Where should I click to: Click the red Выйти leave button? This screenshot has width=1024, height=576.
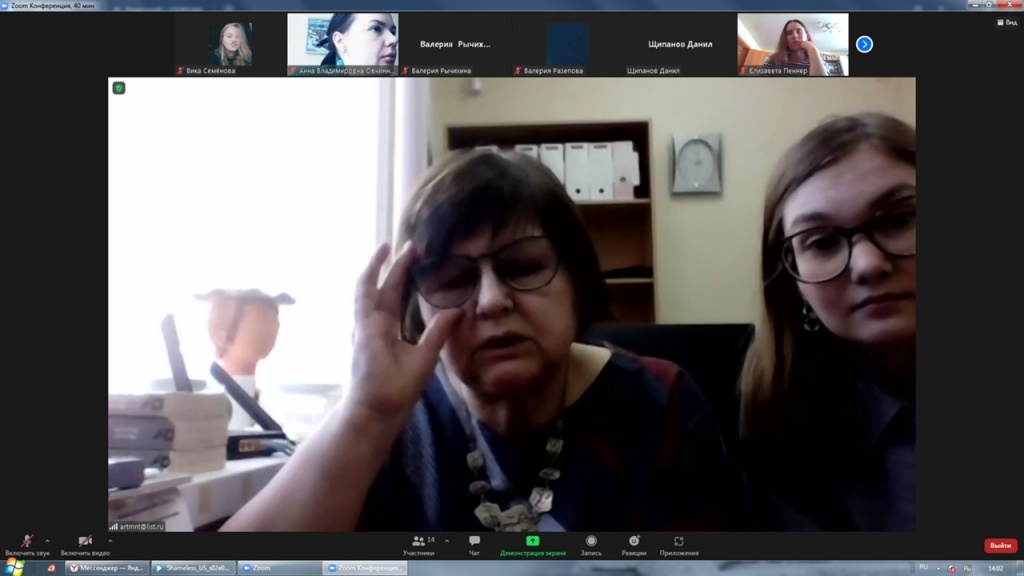click(1000, 545)
